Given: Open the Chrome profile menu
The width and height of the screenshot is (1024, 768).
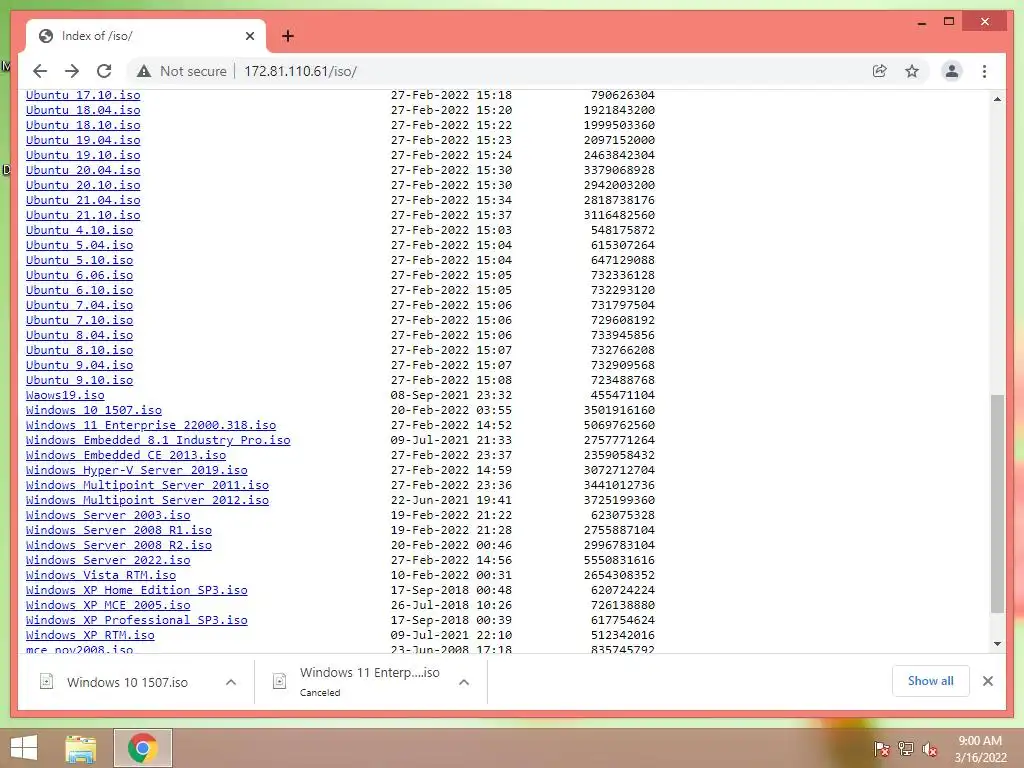Looking at the screenshot, I should (952, 71).
